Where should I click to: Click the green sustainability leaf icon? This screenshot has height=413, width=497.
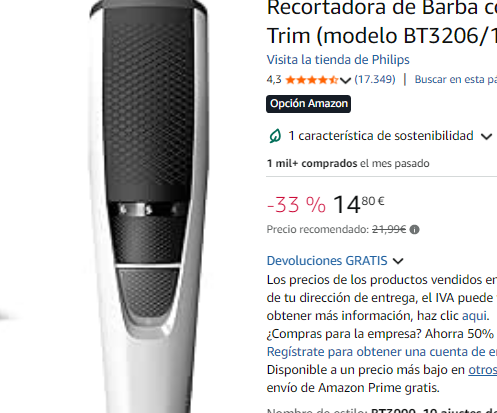[x=275, y=136]
